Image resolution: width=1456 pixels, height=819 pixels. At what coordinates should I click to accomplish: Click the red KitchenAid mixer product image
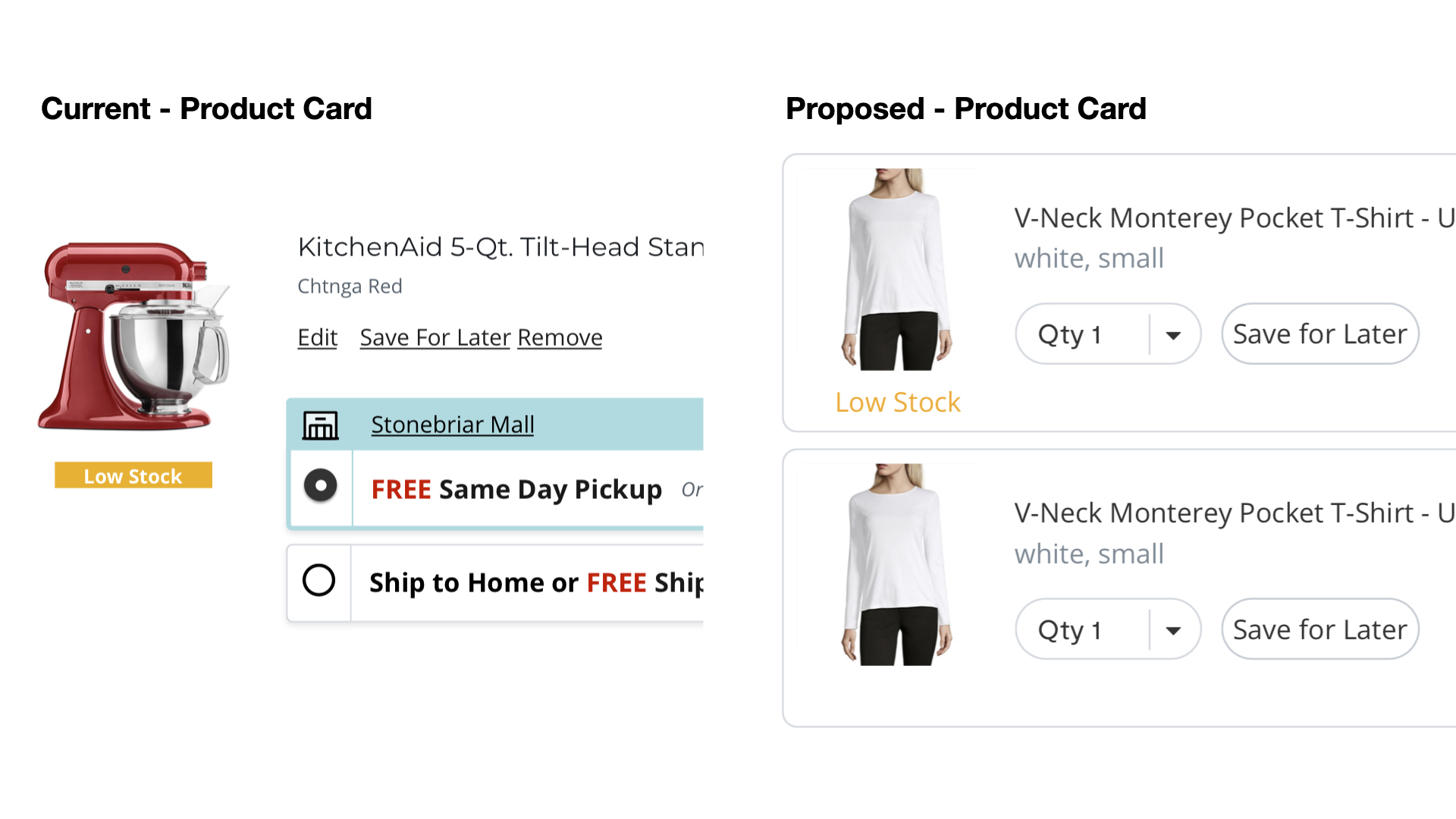[134, 336]
